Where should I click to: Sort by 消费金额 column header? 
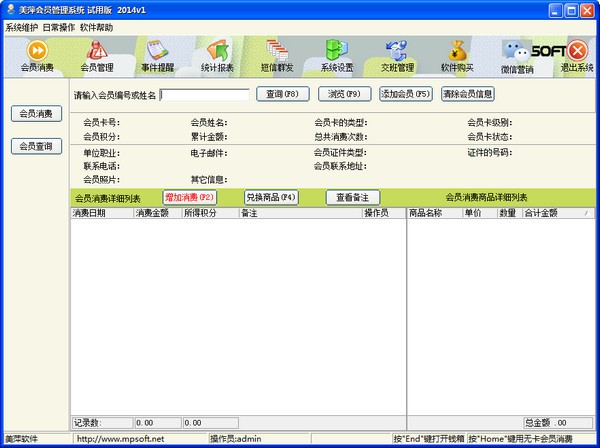[157, 213]
